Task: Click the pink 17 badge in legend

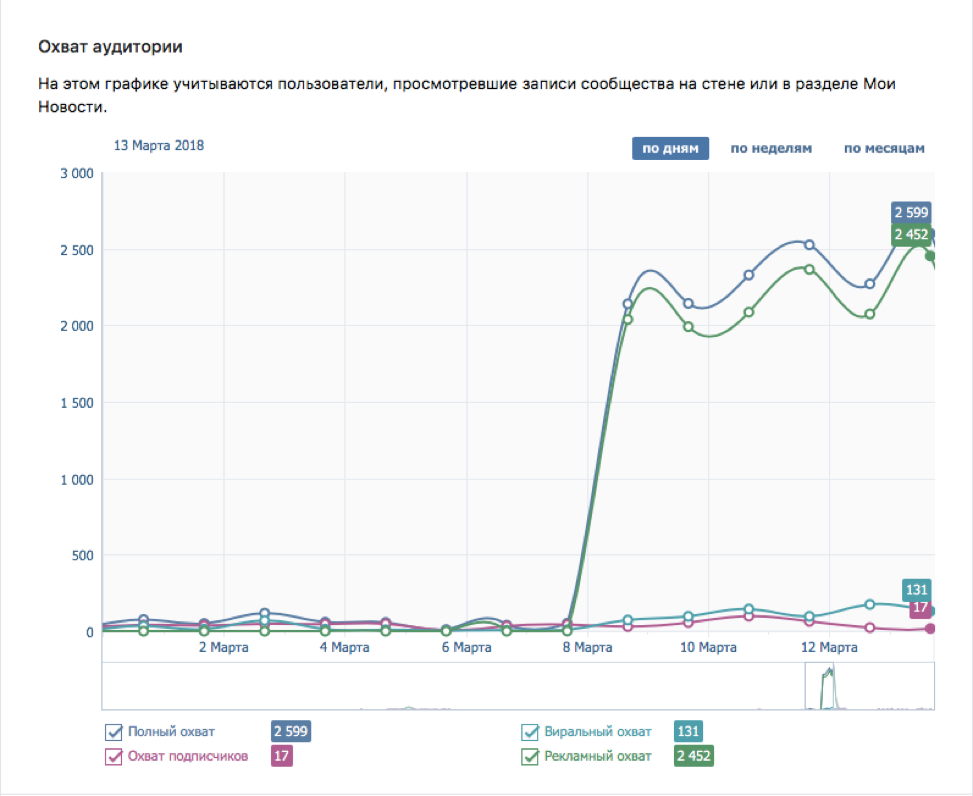Action: (282, 756)
